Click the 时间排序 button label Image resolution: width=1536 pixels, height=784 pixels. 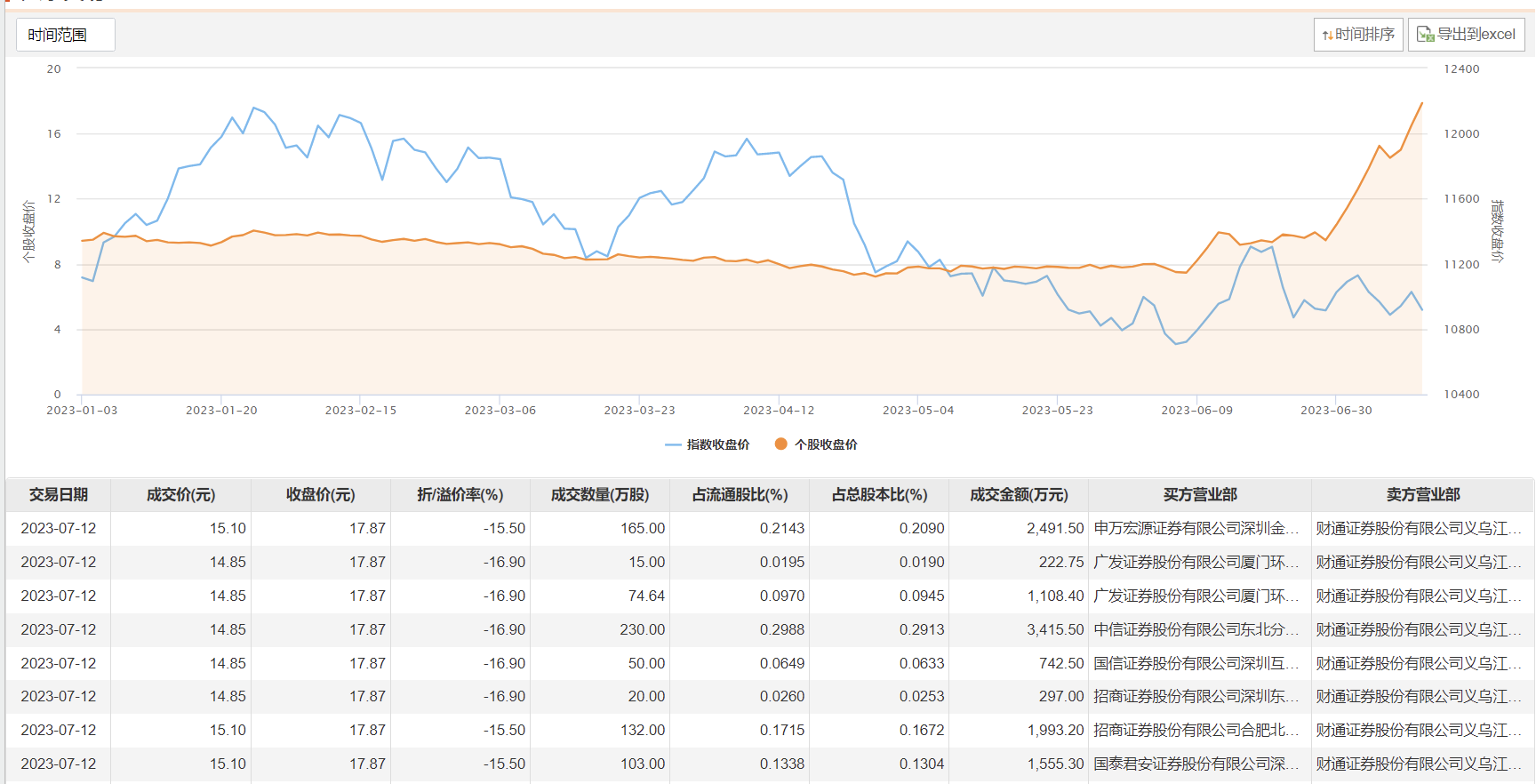(1364, 35)
